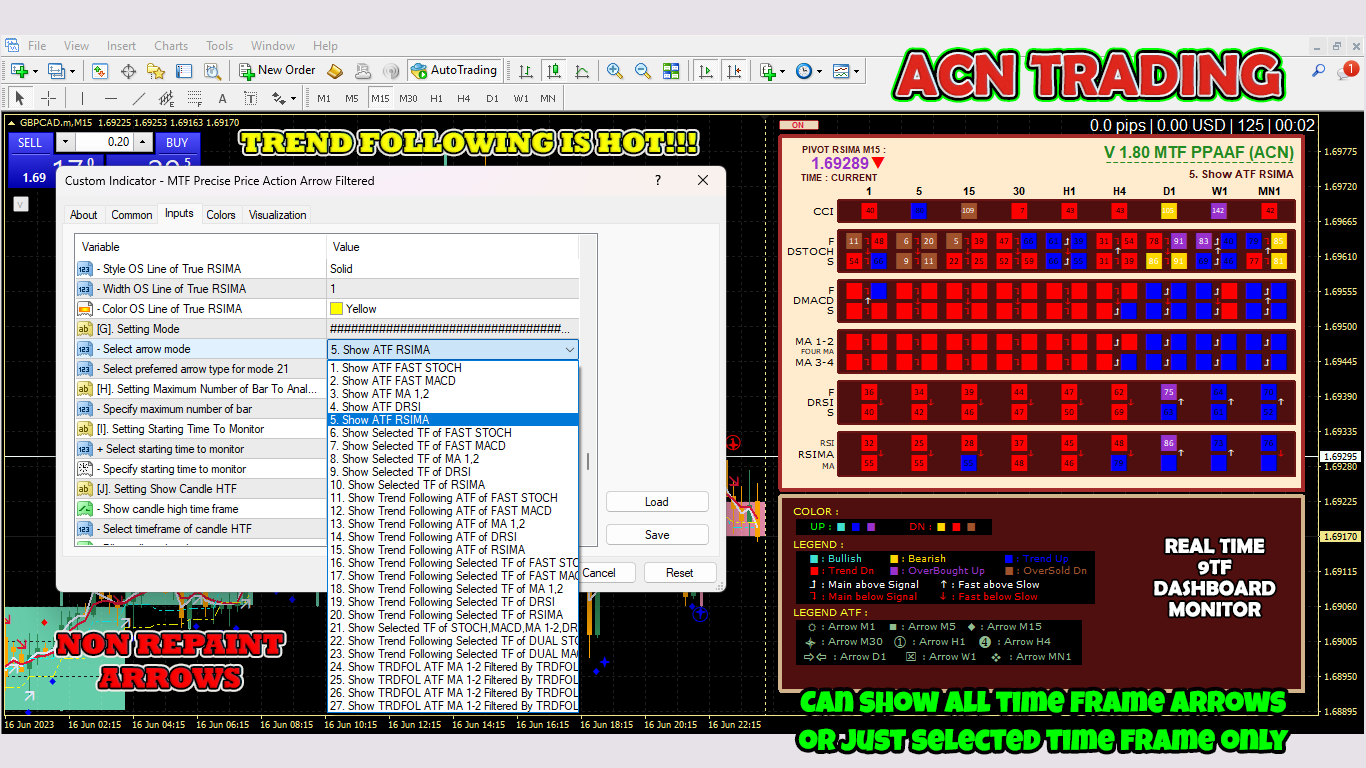This screenshot has height=768, width=1366.
Task: Switch chart to line chart icon
Action: pos(581,71)
